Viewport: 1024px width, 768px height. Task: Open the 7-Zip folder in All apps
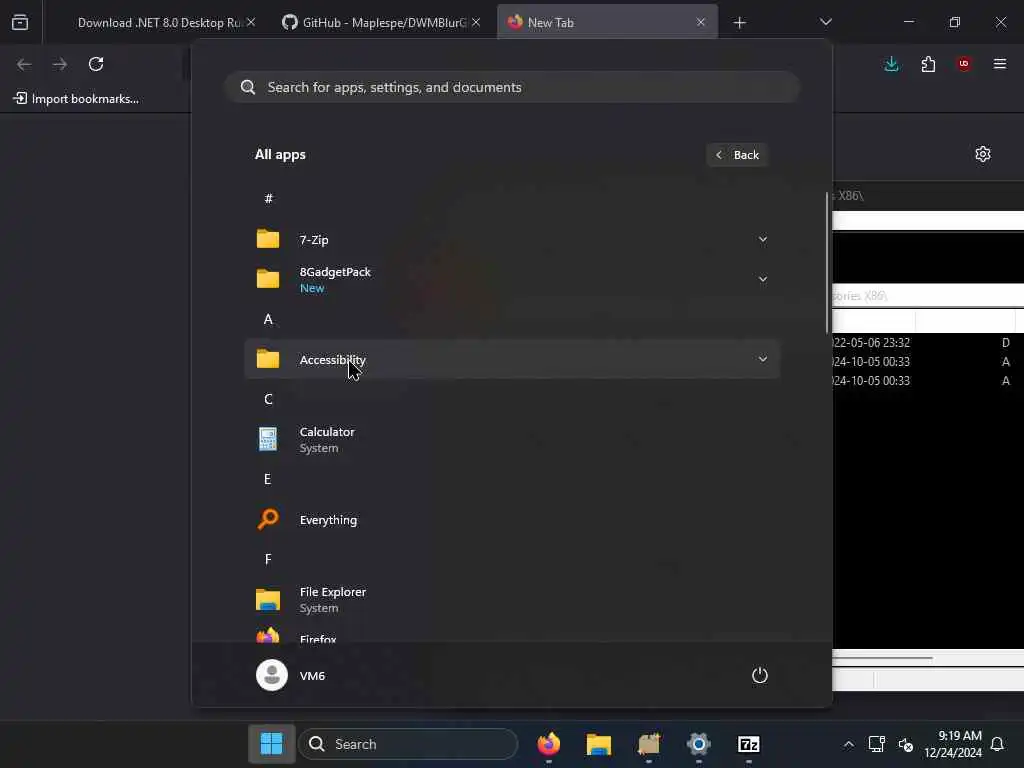point(512,240)
